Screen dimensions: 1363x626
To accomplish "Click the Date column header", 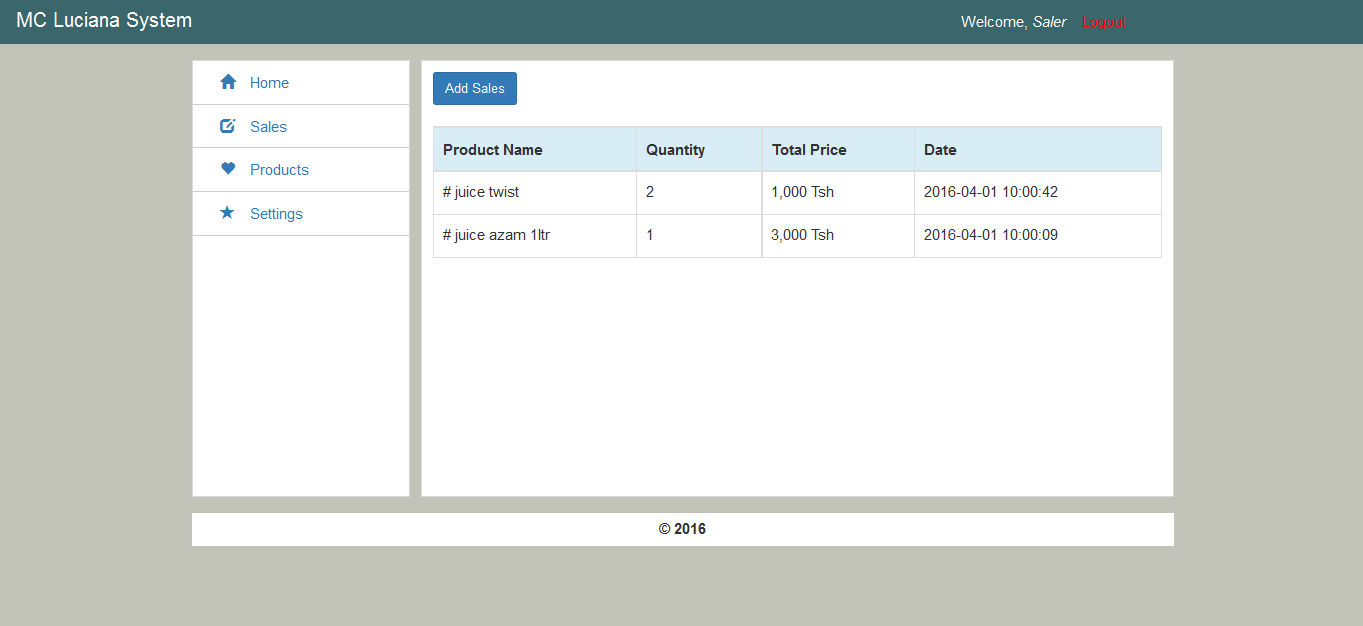I will pyautogui.click(x=939, y=148).
